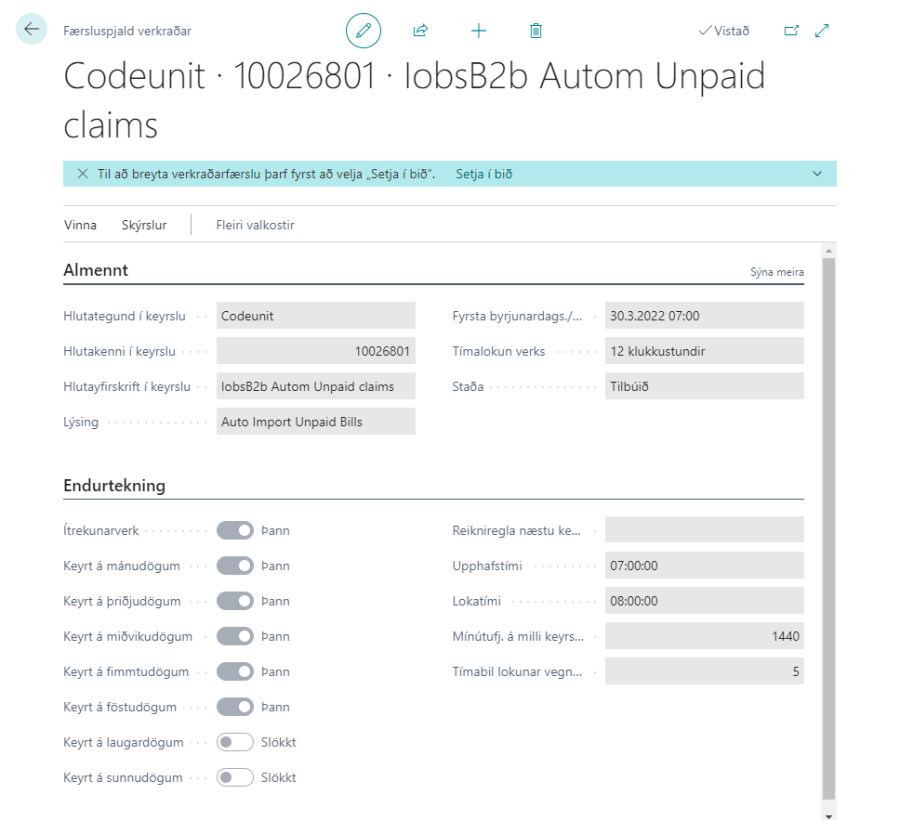Click the expand to full screen icon
The width and height of the screenshot is (900, 820).
pyautogui.click(x=822, y=31)
